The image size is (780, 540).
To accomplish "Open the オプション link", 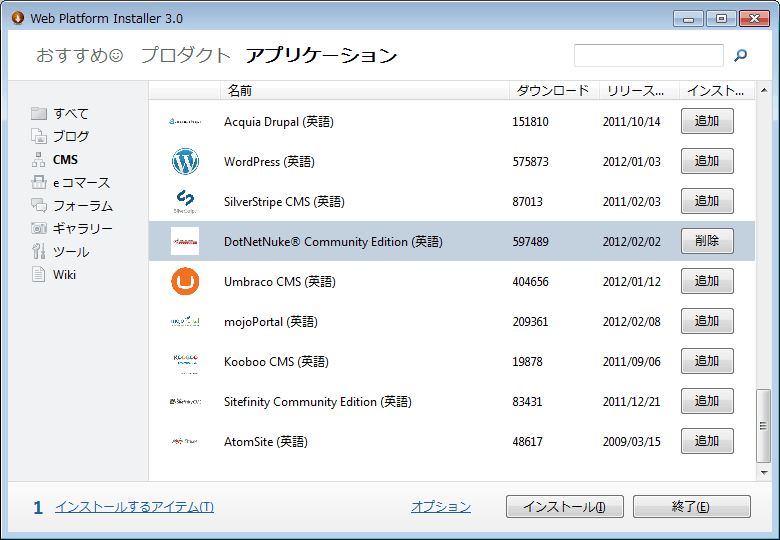I will (441, 507).
